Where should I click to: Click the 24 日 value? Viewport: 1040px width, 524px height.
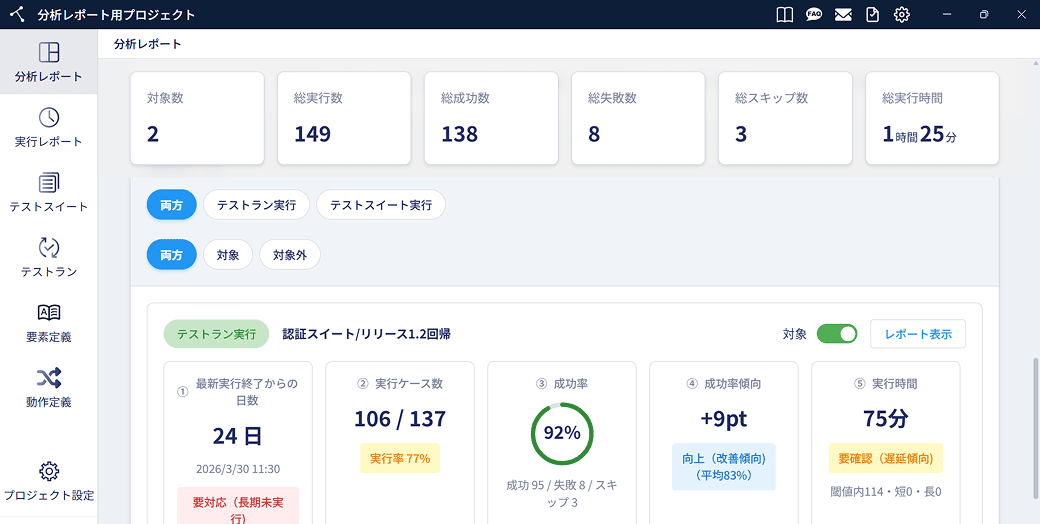pos(238,436)
